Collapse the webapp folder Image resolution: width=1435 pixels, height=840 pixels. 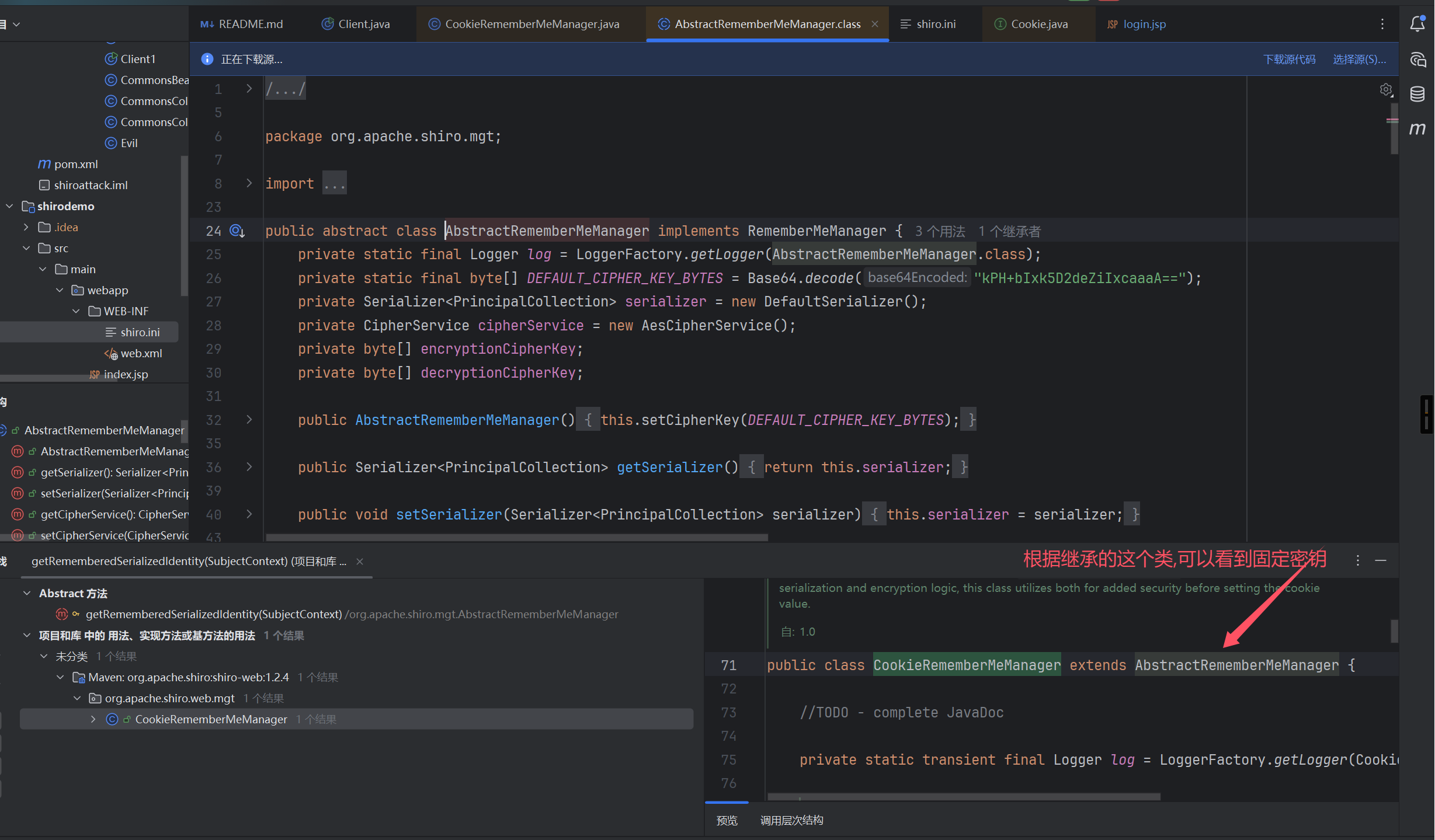59,290
